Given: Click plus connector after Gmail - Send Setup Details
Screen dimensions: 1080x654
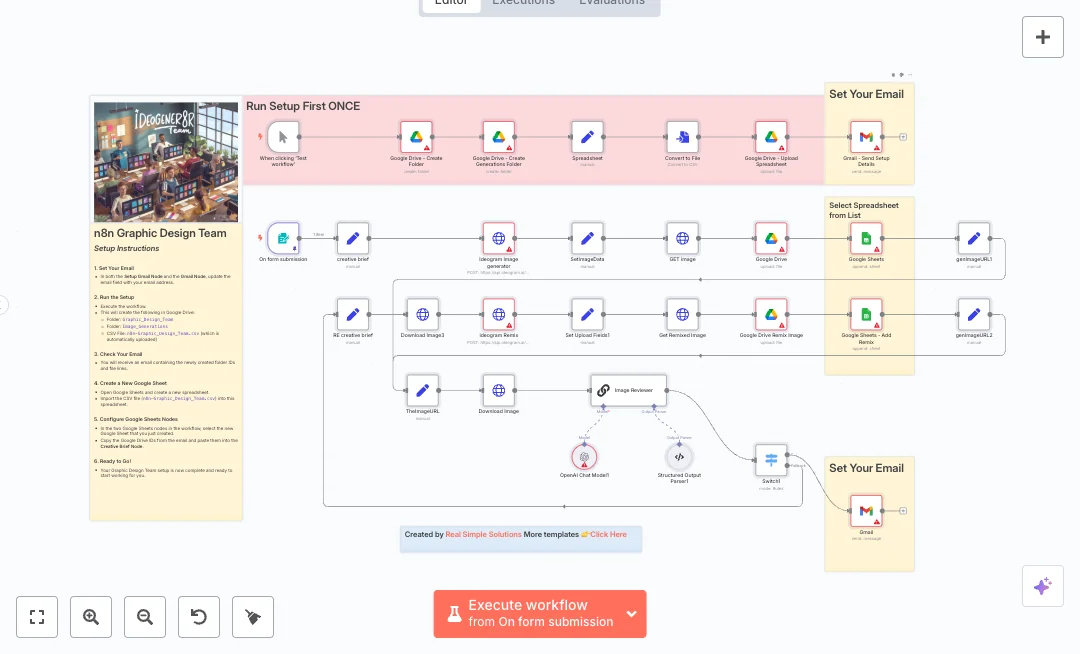Looking at the screenshot, I should pyautogui.click(x=903, y=137).
